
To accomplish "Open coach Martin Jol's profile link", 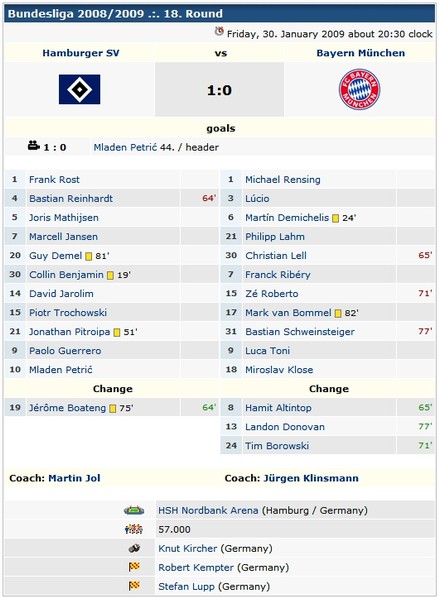I will pos(74,478).
